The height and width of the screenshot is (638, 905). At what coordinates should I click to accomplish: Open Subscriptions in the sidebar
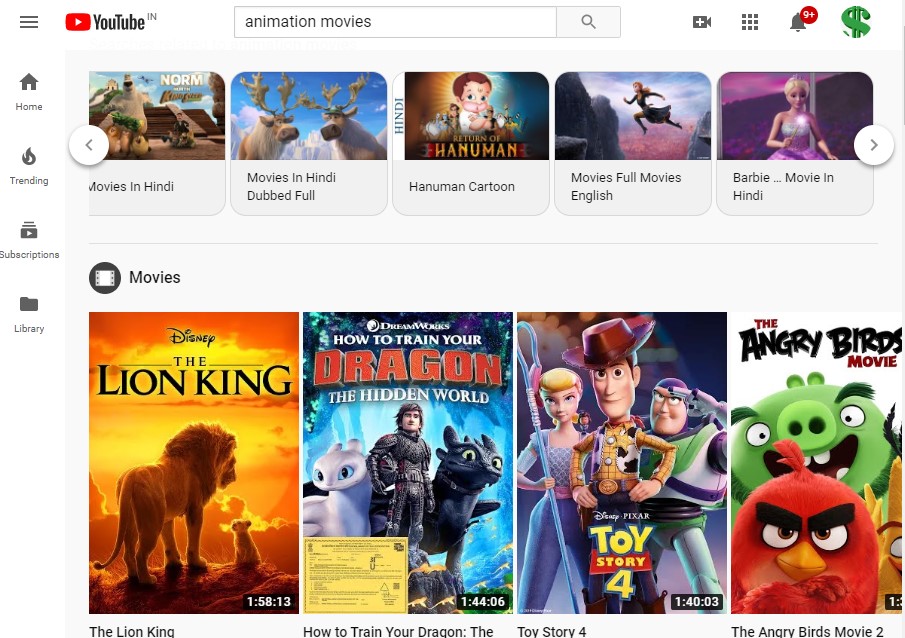click(29, 240)
